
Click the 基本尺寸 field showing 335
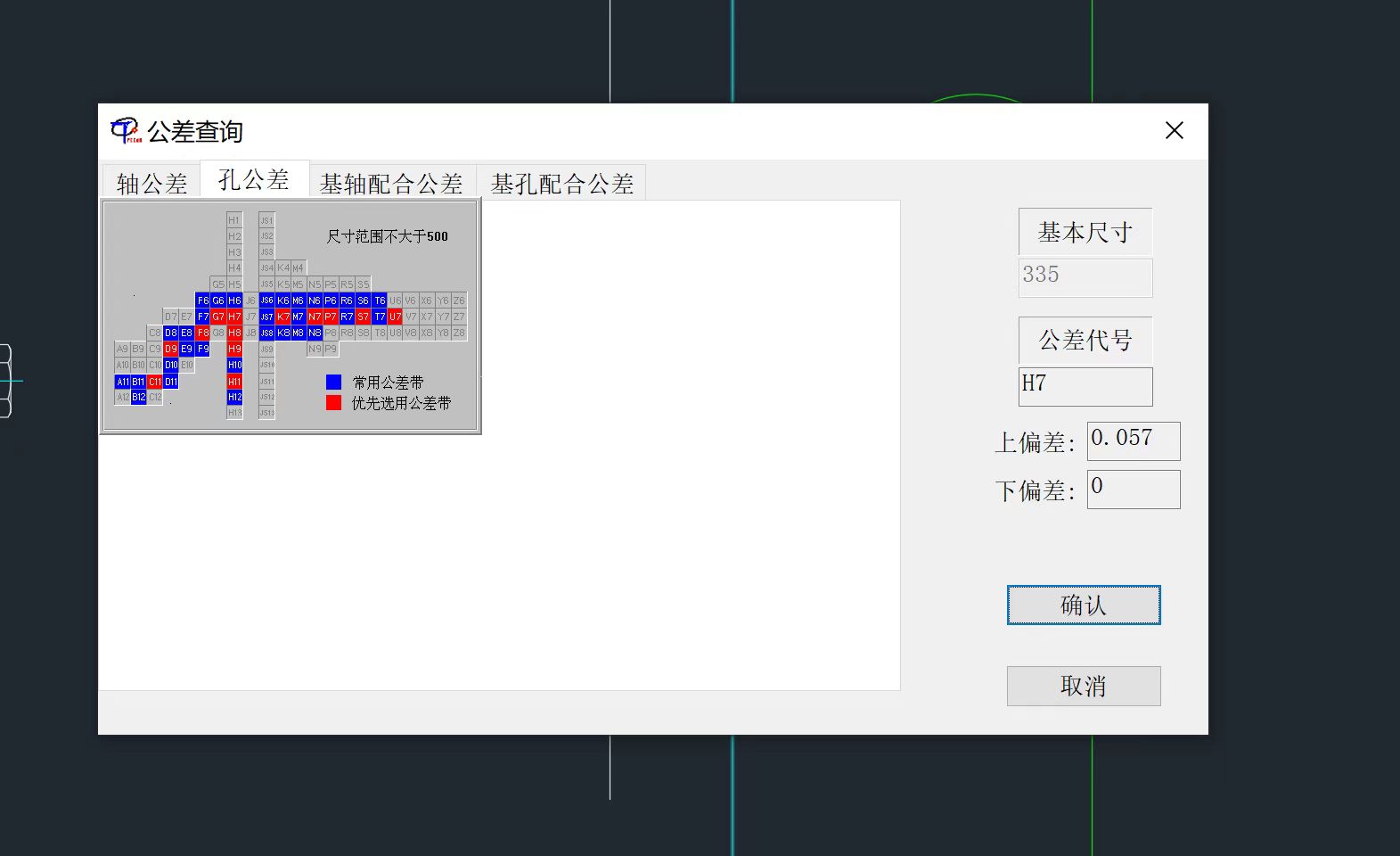pyautogui.click(x=1085, y=277)
